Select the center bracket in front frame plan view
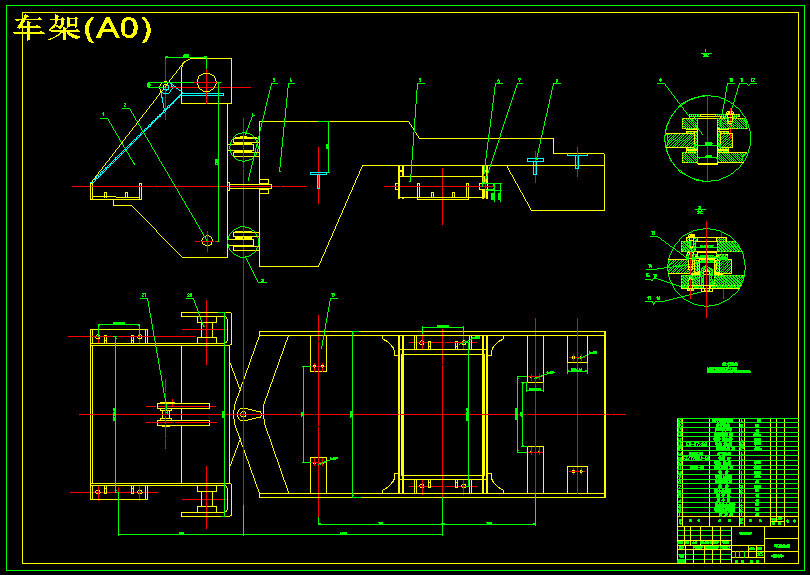Image resolution: width=810 pixels, height=575 pixels. 183,415
